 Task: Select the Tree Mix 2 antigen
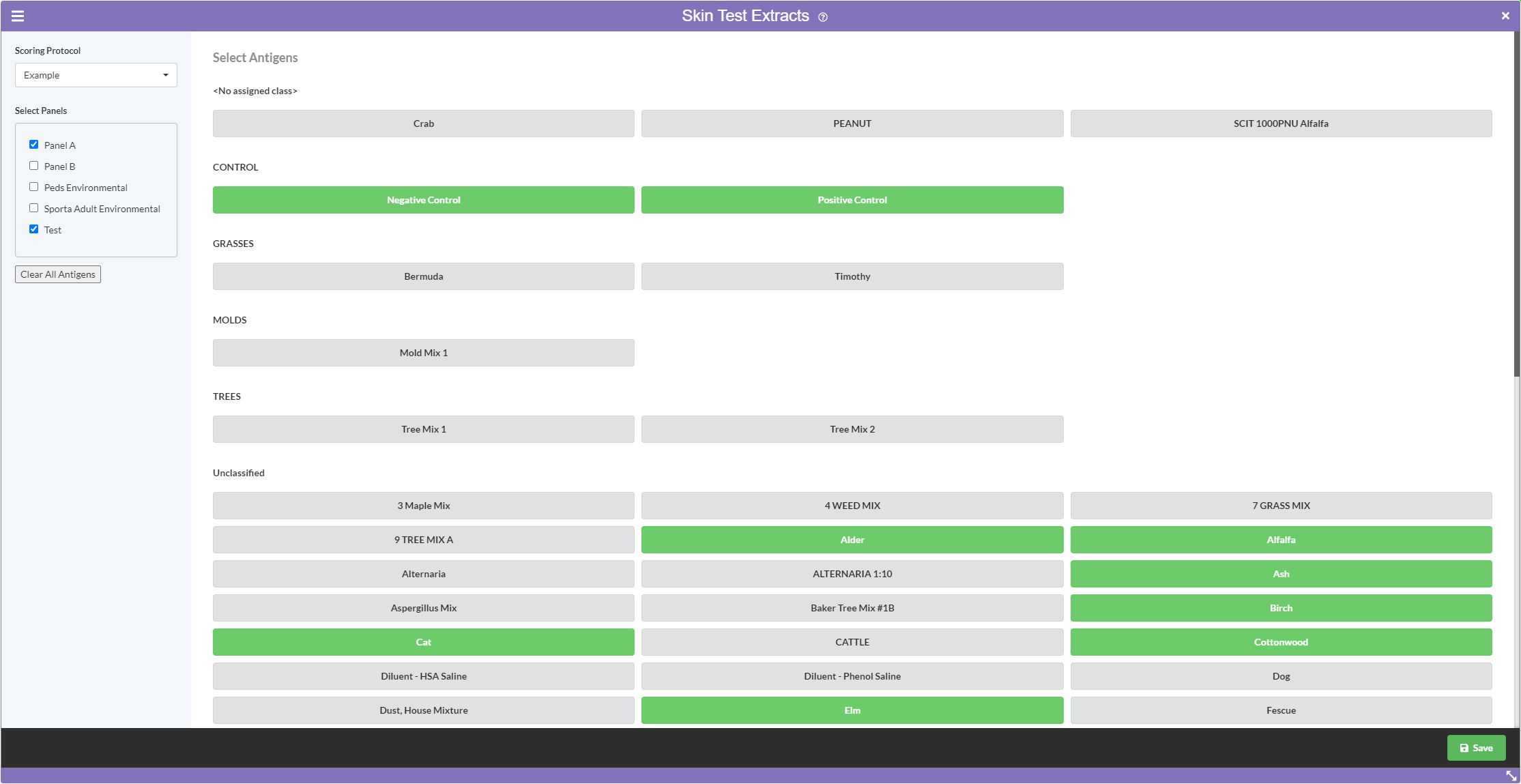pos(852,429)
